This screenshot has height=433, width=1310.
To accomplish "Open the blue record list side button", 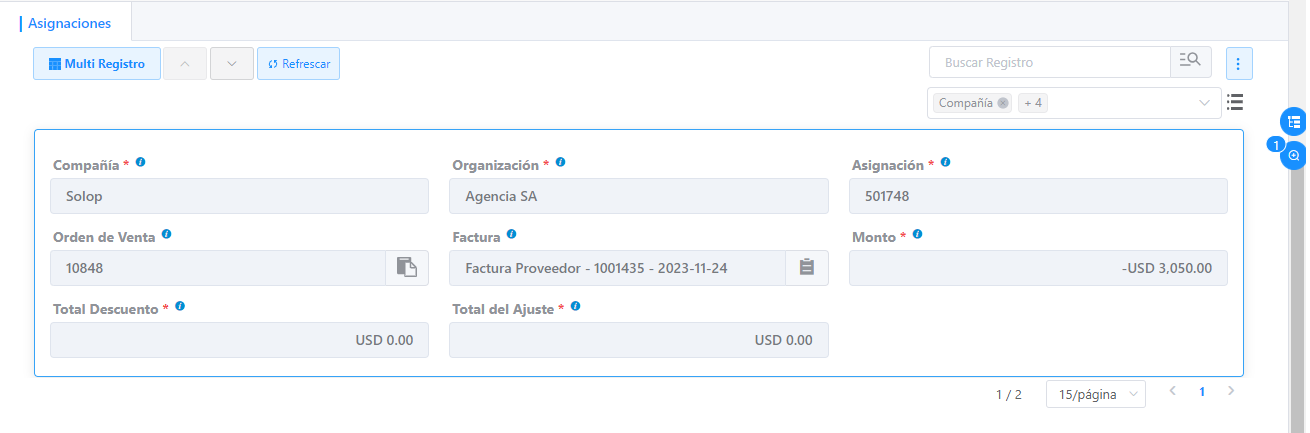I will [1294, 122].
